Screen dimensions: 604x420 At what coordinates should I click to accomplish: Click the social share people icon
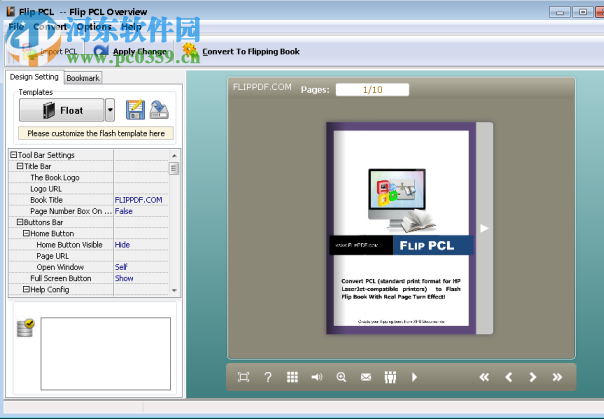click(390, 377)
